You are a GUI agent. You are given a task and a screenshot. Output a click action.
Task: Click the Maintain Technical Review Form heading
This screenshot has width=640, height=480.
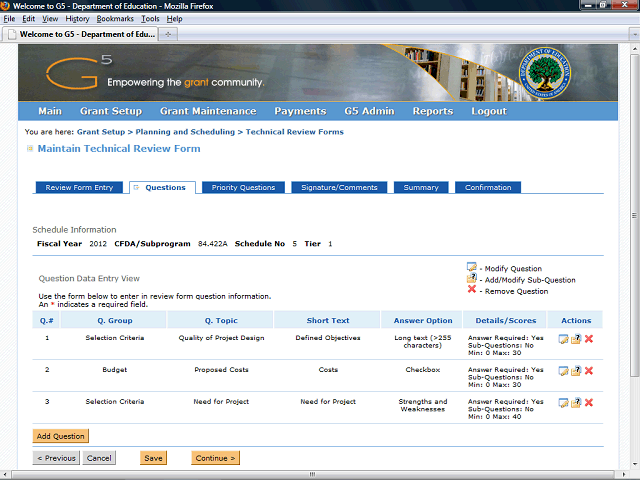(119, 149)
